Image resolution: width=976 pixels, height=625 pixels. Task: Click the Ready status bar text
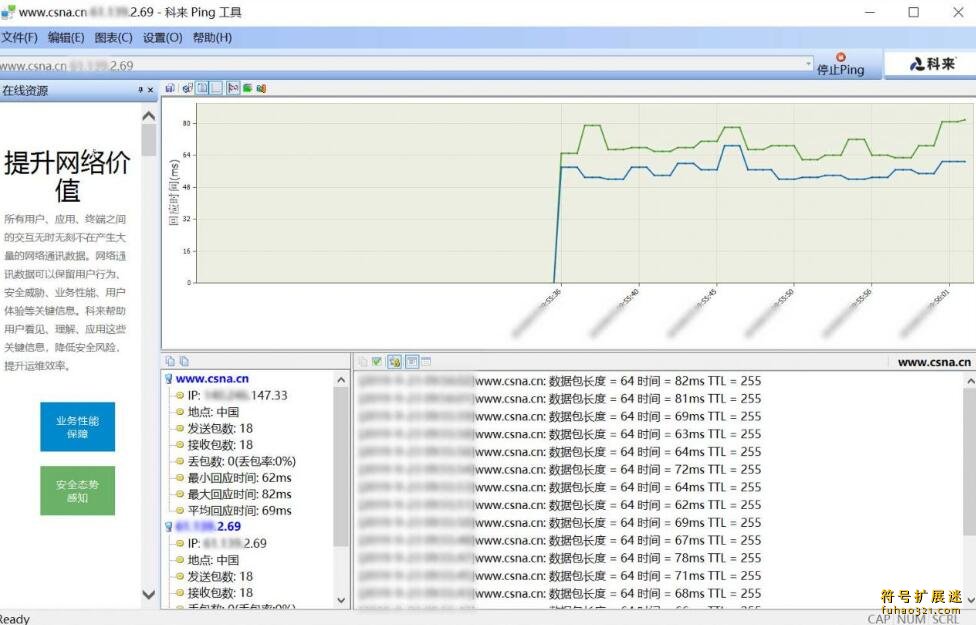14,619
